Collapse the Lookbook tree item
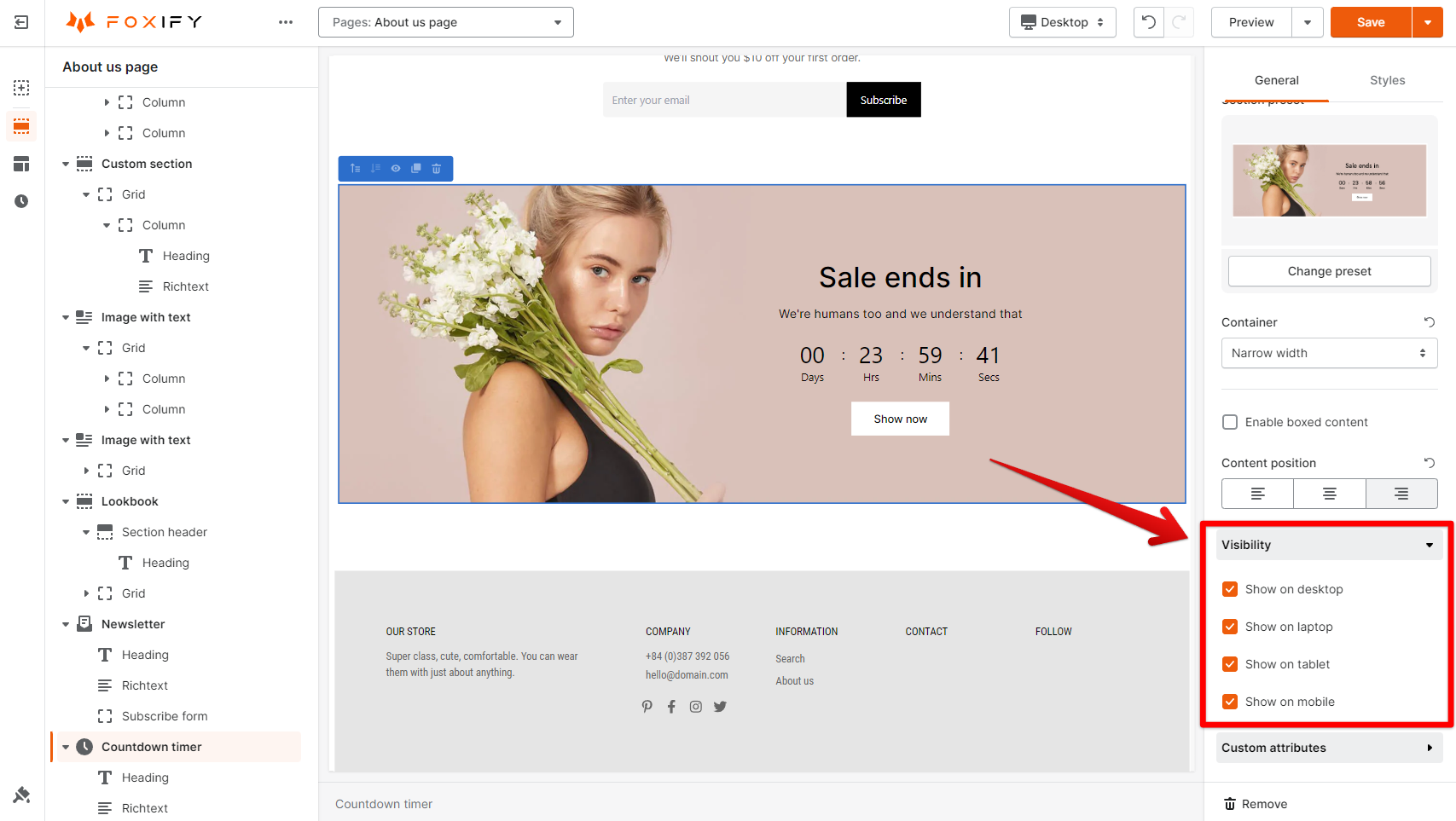The width and height of the screenshot is (1456, 821). click(66, 501)
